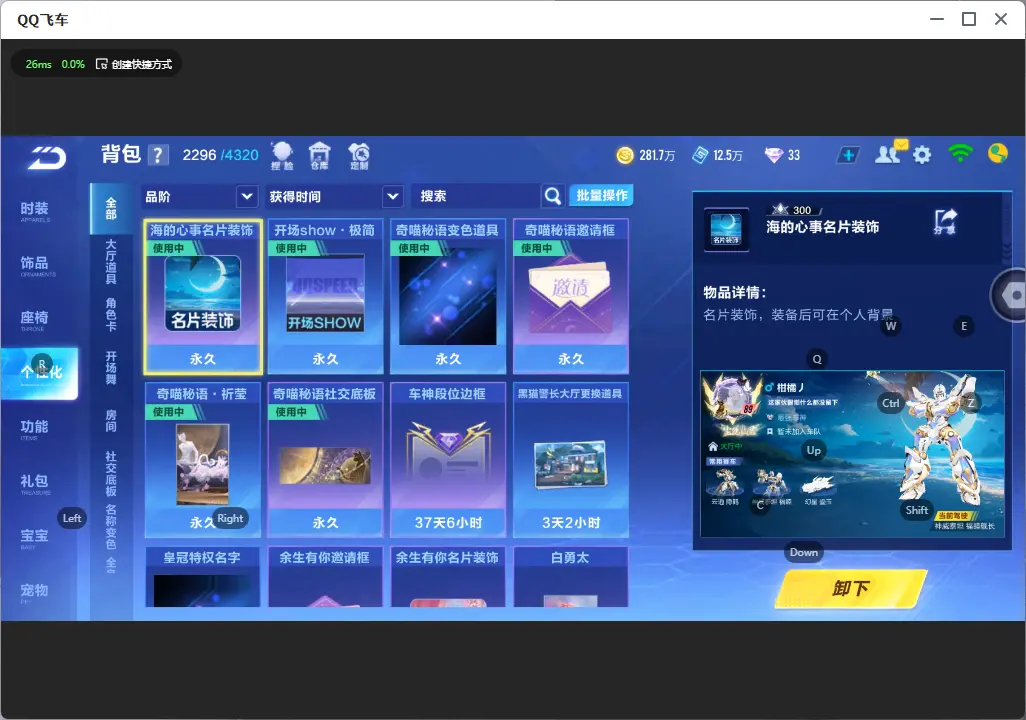The image size is (1026, 720).
Task: Switch to the 宝宝 baby category
Action: 35,538
